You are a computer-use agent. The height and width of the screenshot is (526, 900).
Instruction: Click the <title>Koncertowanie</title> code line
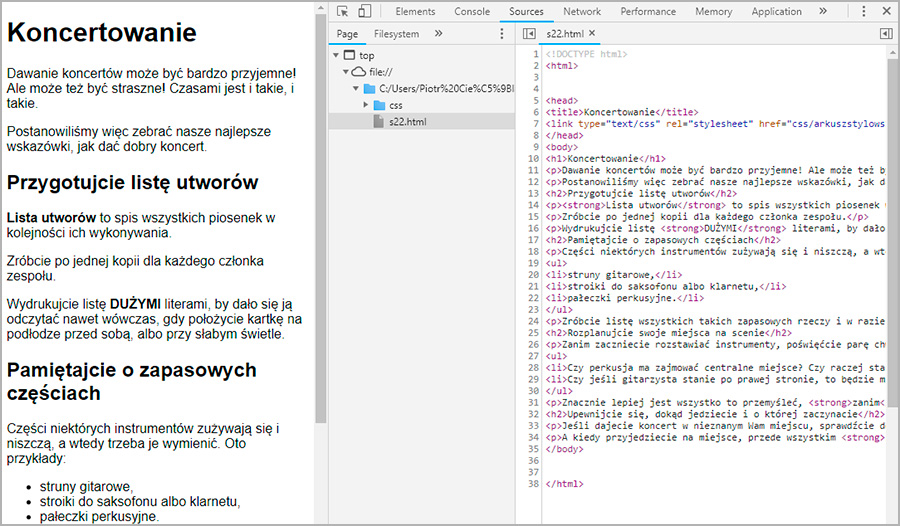(622, 112)
